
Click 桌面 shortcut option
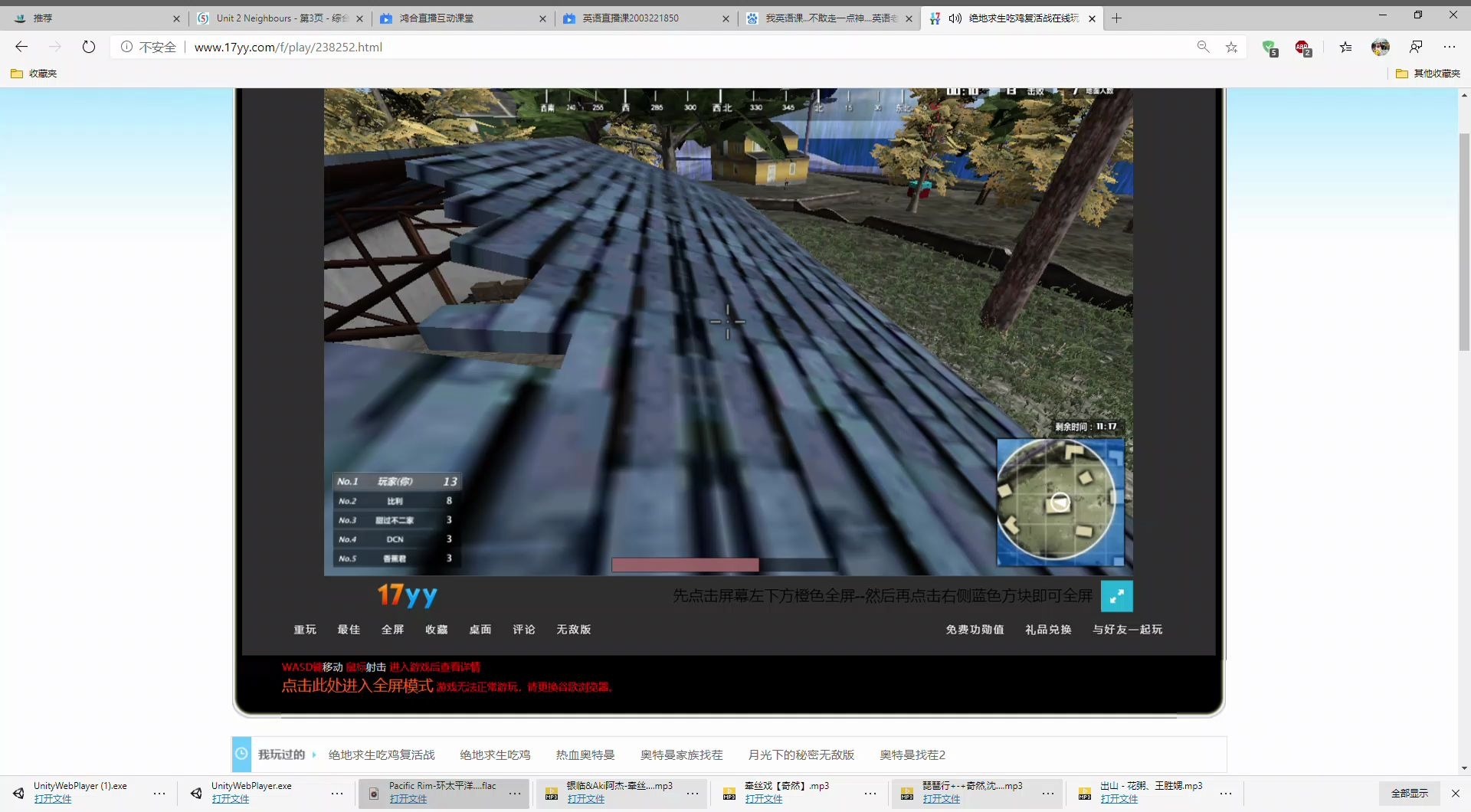click(x=480, y=629)
